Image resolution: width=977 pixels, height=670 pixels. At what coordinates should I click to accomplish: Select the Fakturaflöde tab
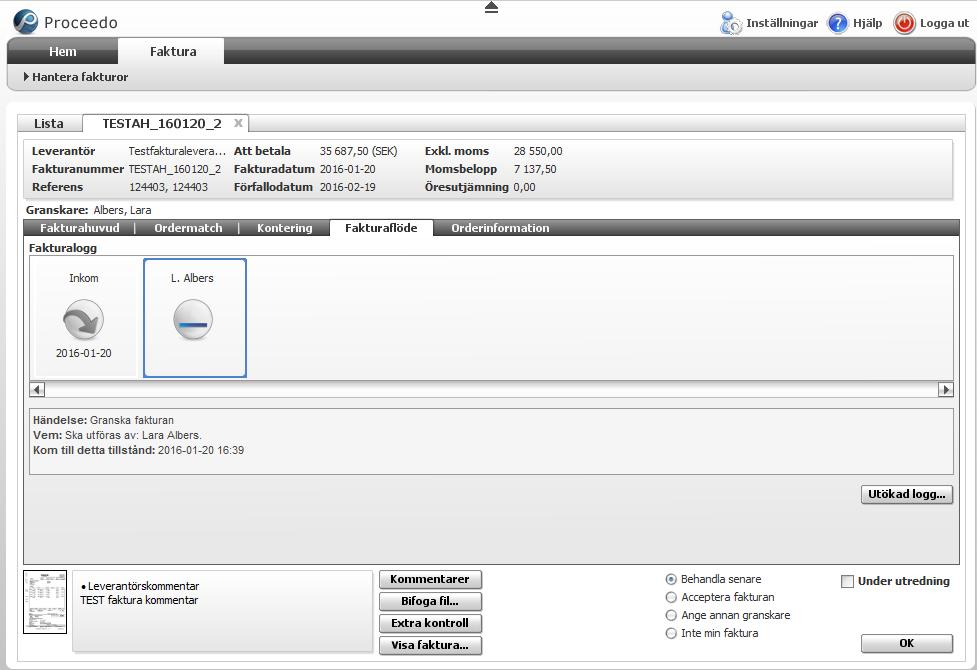click(381, 228)
